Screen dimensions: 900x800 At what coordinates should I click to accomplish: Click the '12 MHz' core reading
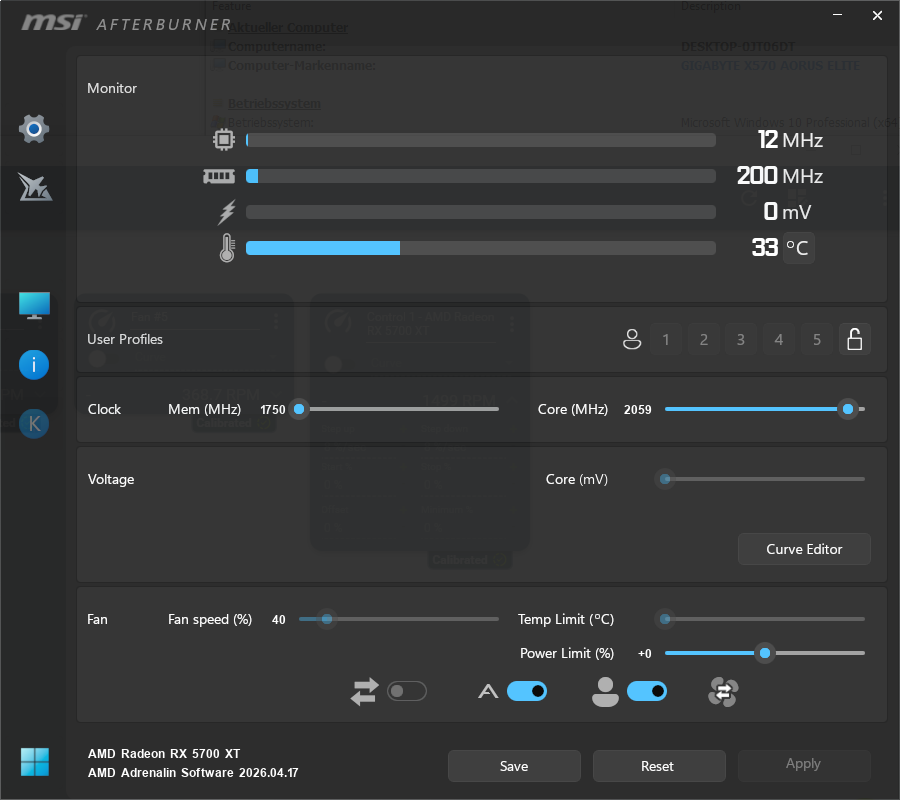pyautogui.click(x=790, y=140)
